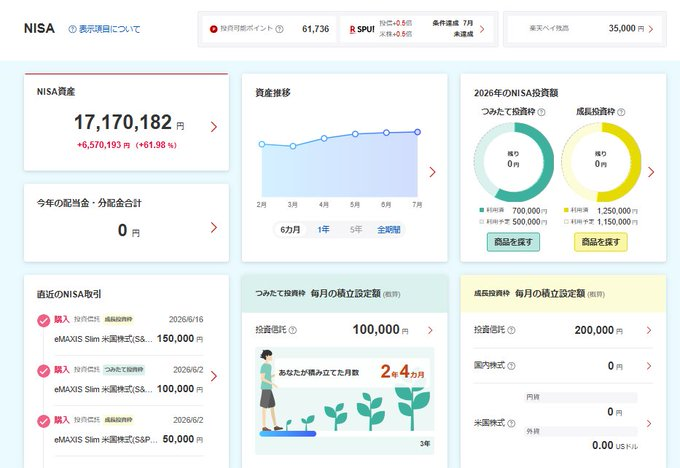The height and width of the screenshot is (468, 680).
Task: Click yellow 利用済 legend swatch
Action: [x=566, y=210]
